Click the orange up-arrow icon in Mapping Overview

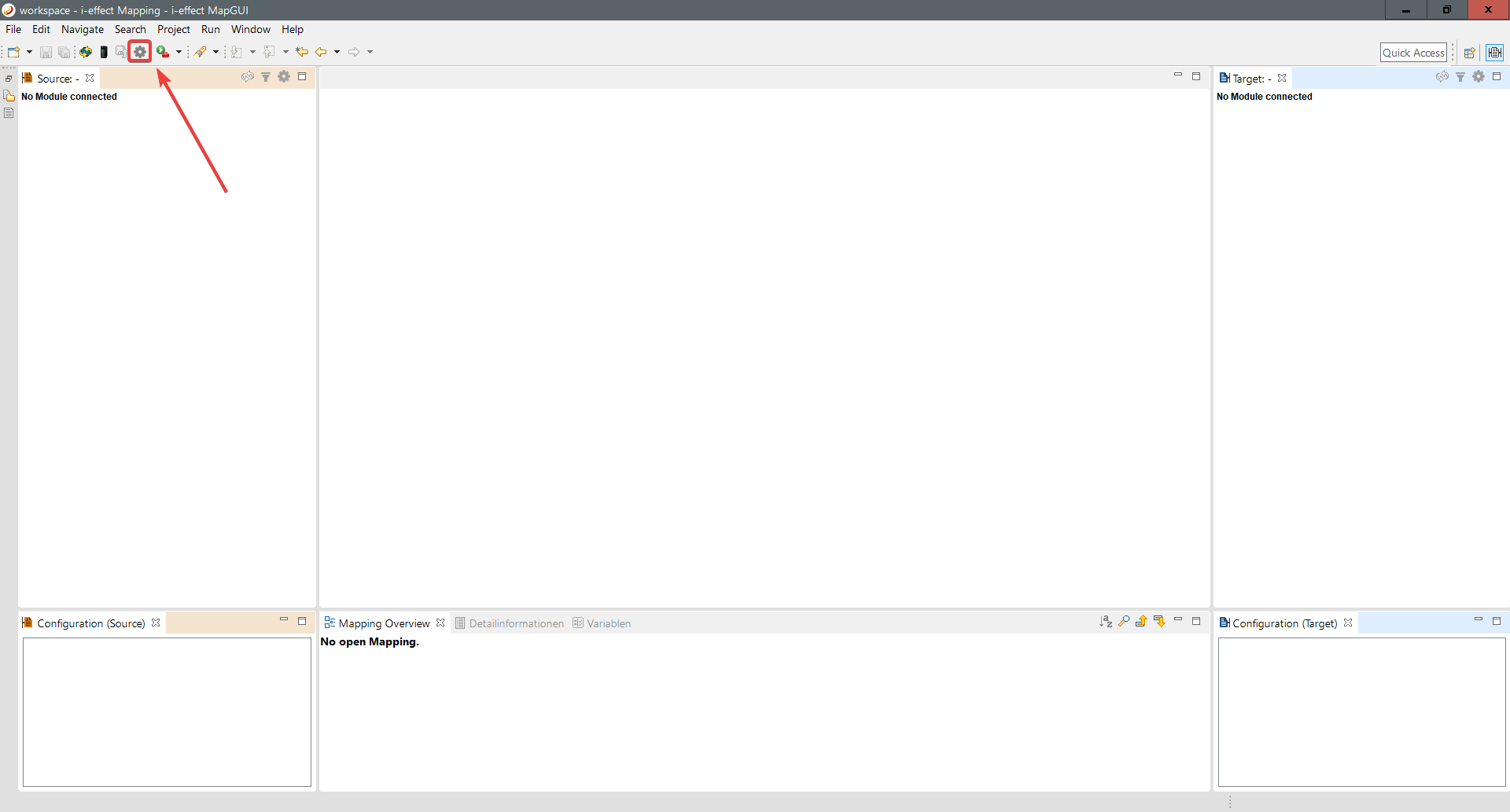pos(1141,622)
